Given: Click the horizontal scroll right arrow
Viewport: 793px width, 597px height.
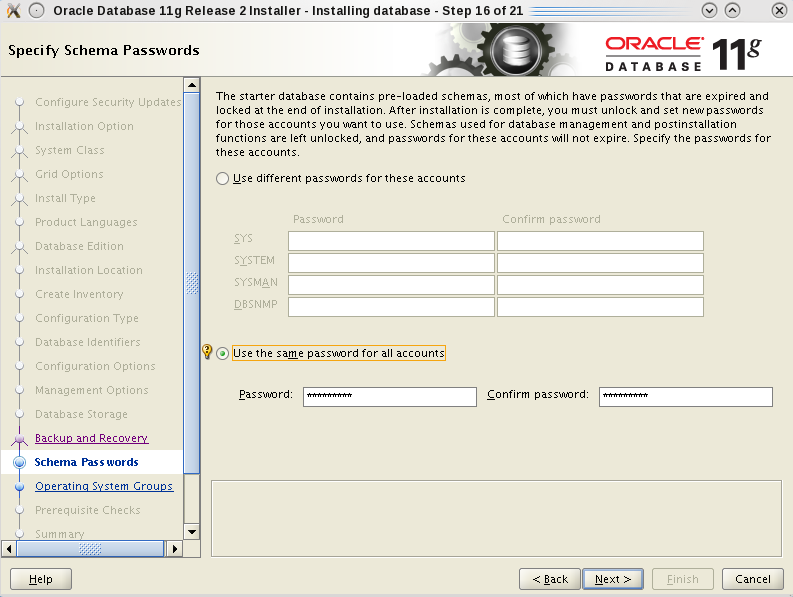Looking at the screenshot, I should pyautogui.click(x=174, y=548).
